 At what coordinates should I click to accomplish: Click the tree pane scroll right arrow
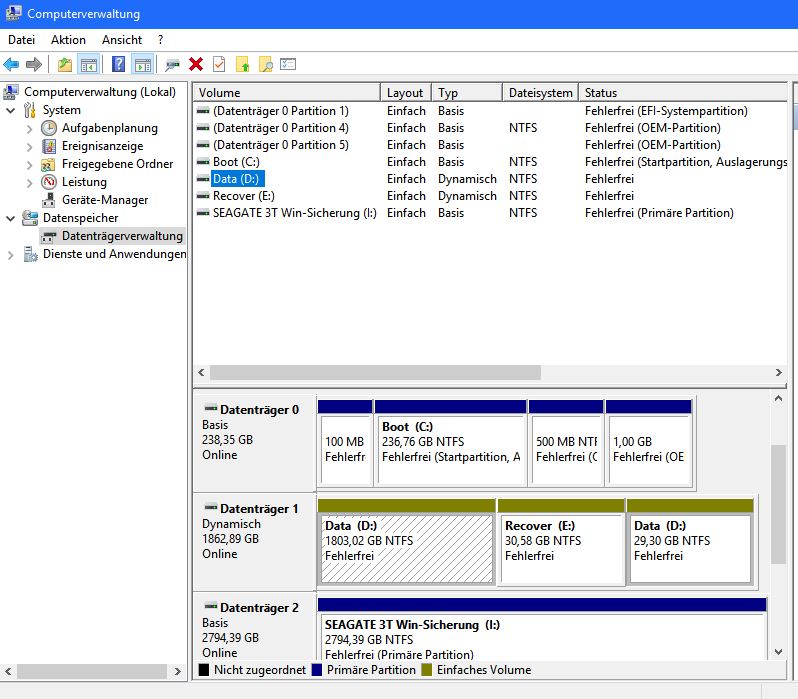(178, 672)
